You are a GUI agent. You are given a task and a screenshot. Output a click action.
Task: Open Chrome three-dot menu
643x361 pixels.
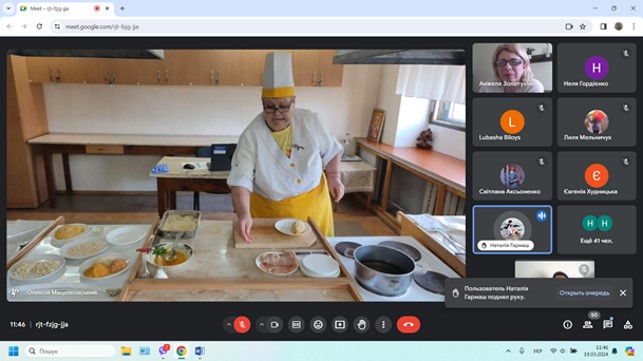click(634, 27)
